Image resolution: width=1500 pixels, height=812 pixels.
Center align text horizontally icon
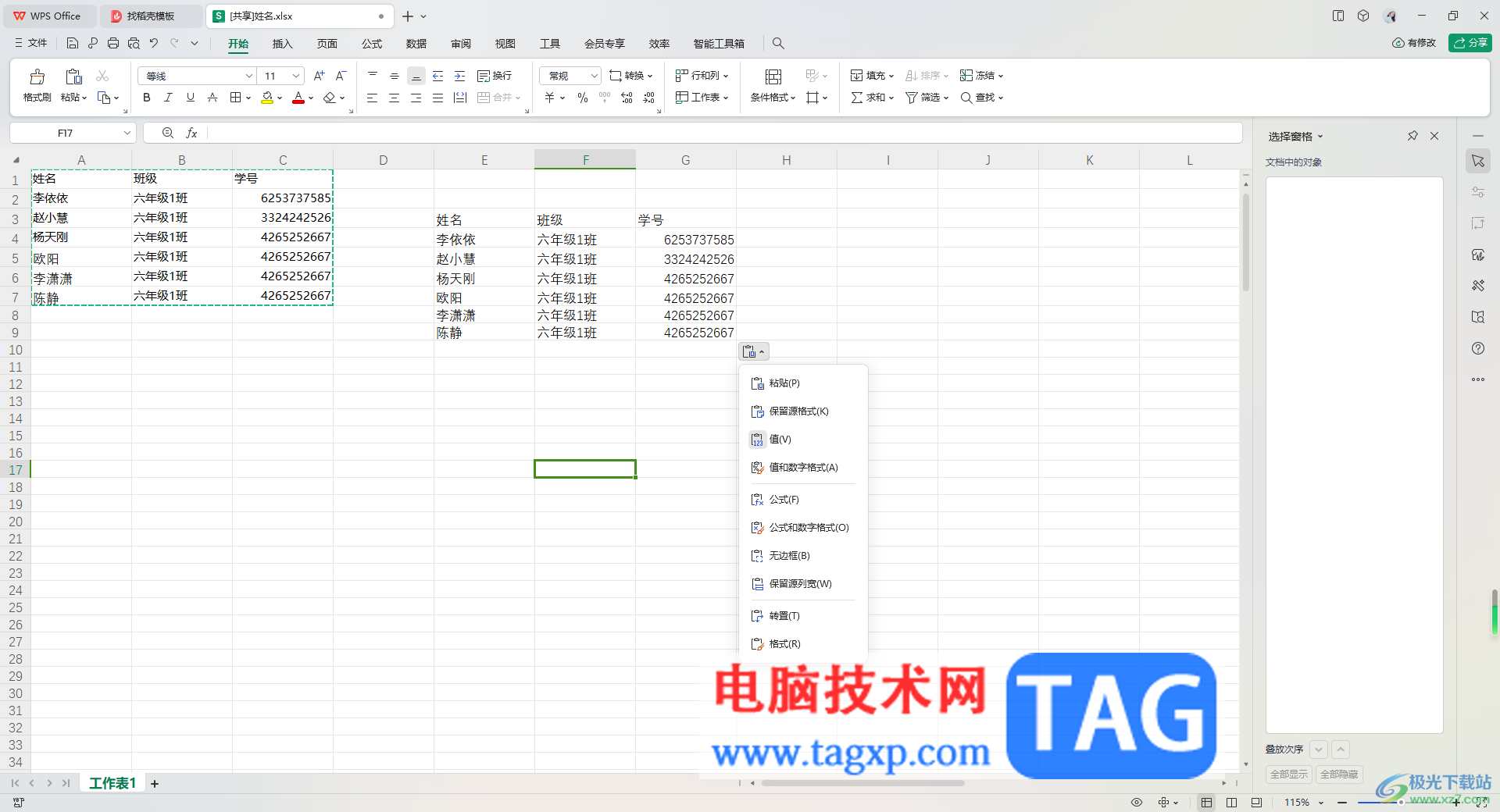pyautogui.click(x=395, y=98)
